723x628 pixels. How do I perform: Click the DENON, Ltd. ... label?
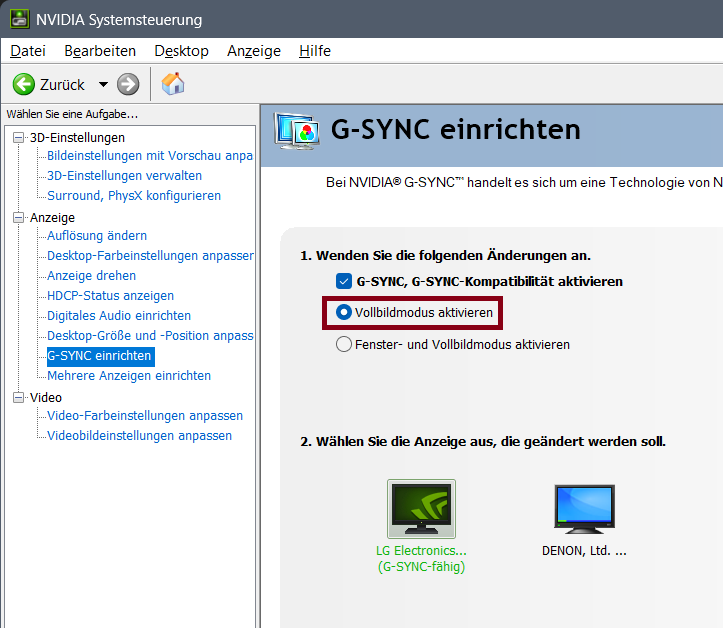tap(584, 551)
